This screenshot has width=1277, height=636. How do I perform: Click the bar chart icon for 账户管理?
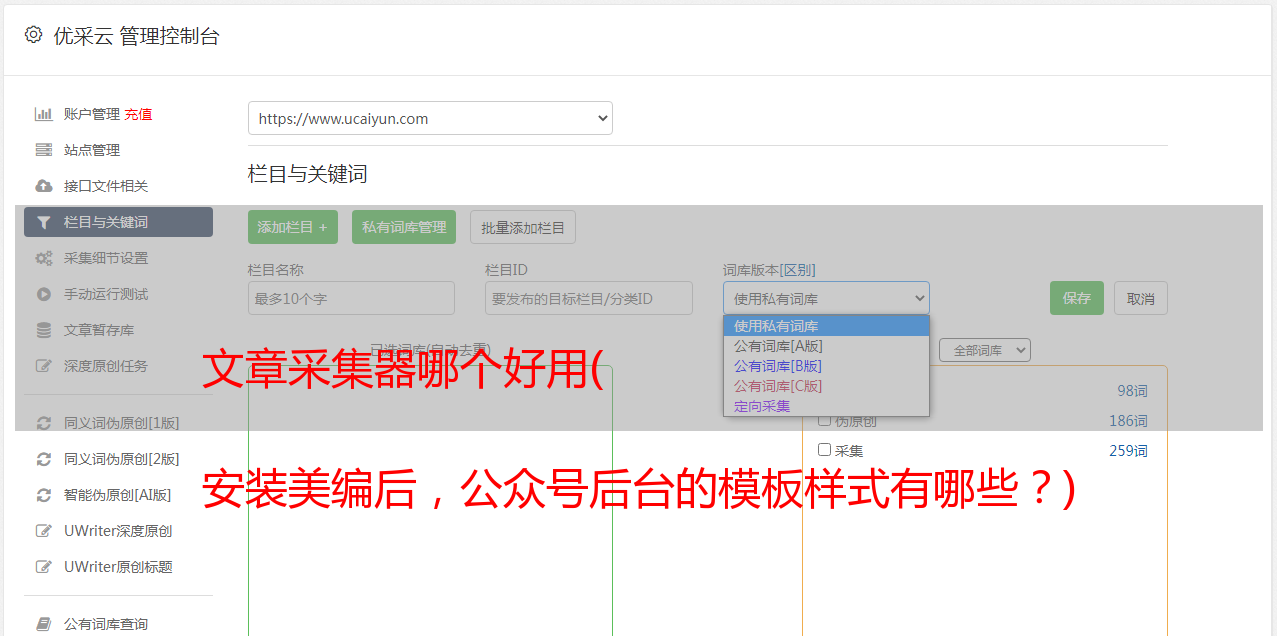[43, 114]
